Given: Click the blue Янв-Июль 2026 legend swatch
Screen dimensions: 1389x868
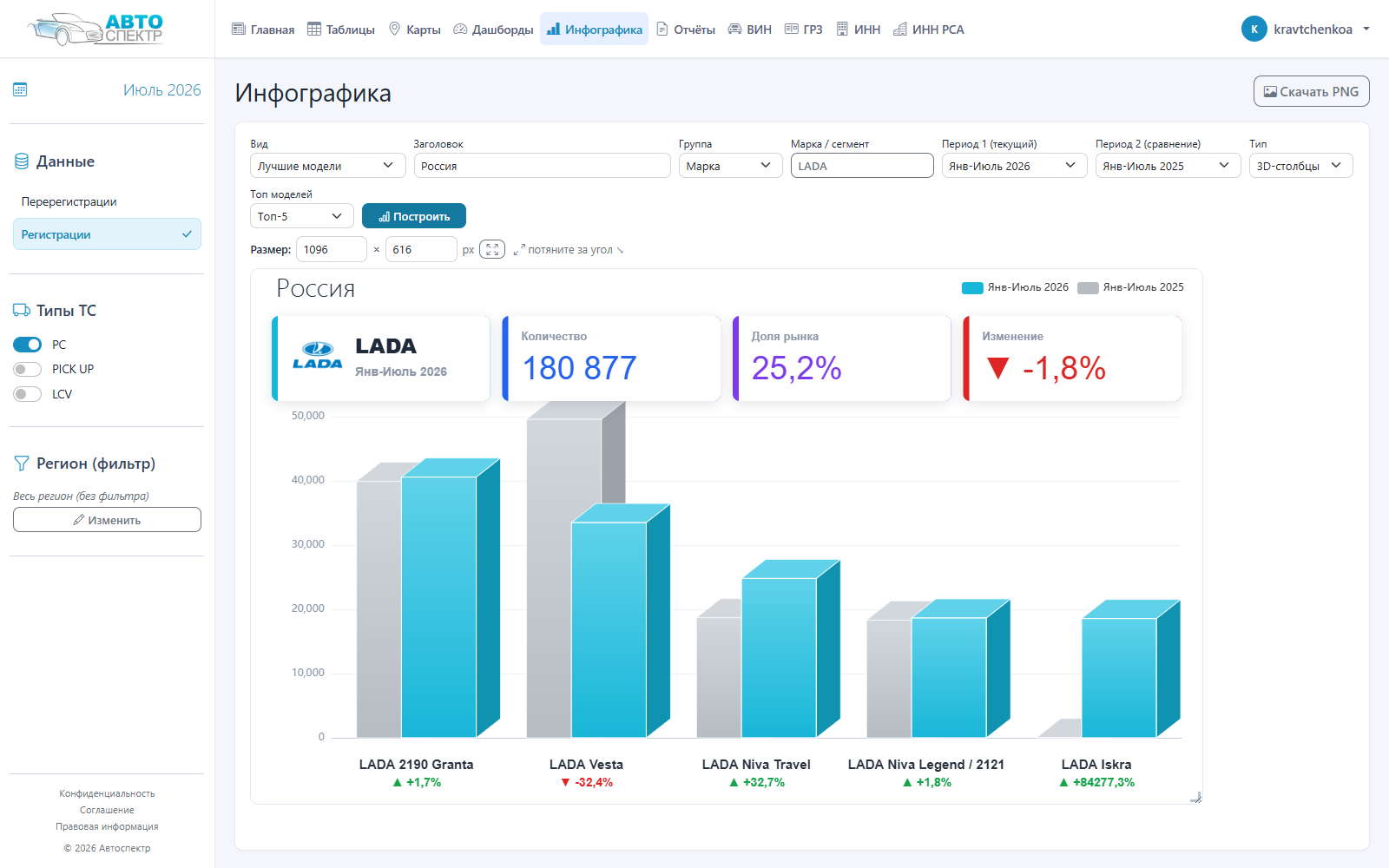Looking at the screenshot, I should [x=972, y=288].
